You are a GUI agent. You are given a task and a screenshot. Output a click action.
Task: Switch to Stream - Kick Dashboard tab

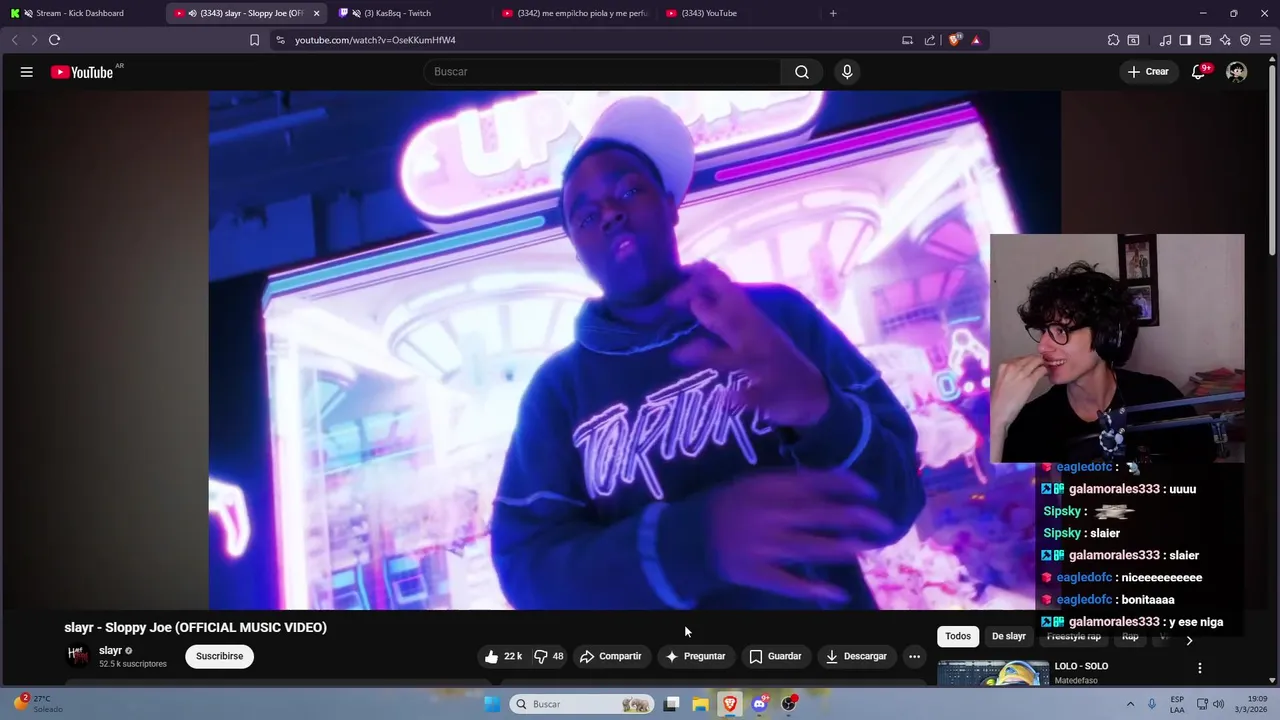80,13
